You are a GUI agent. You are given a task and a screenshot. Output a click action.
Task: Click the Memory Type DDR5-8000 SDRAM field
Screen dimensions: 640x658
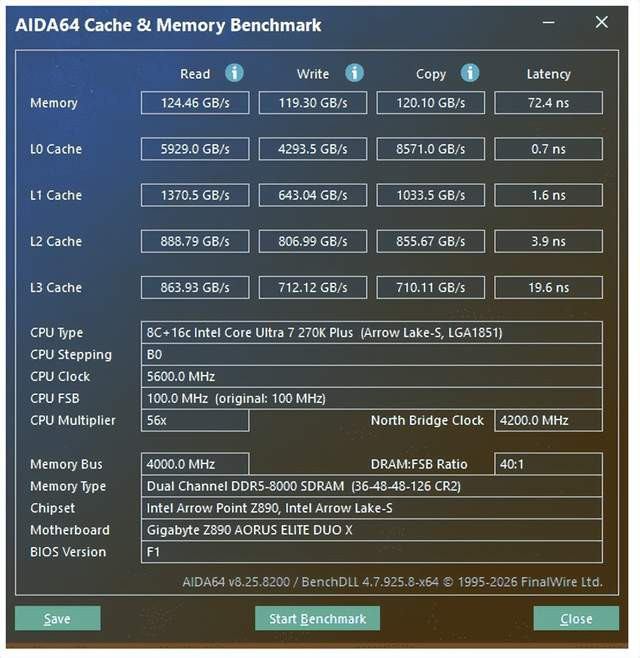pos(371,486)
